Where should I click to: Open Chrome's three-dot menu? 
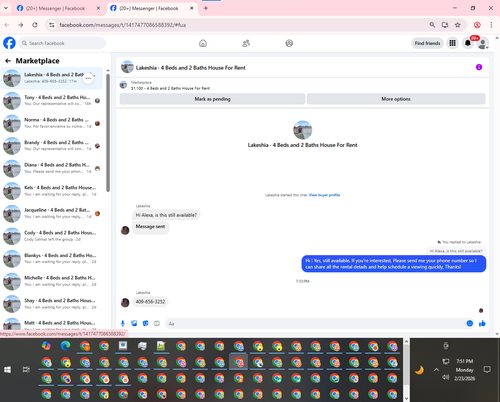491,25
